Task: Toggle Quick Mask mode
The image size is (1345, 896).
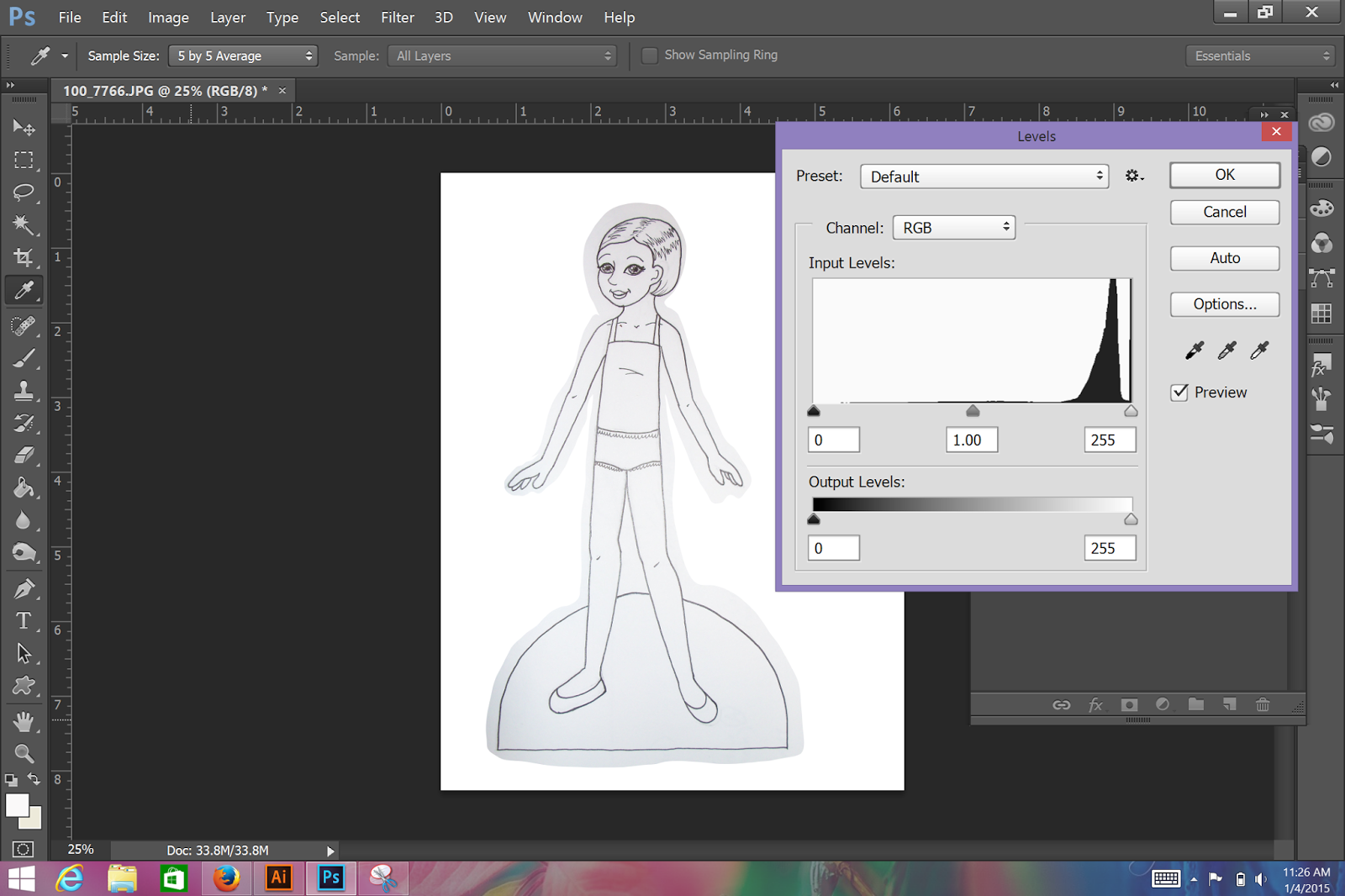Action: pyautogui.click(x=24, y=849)
